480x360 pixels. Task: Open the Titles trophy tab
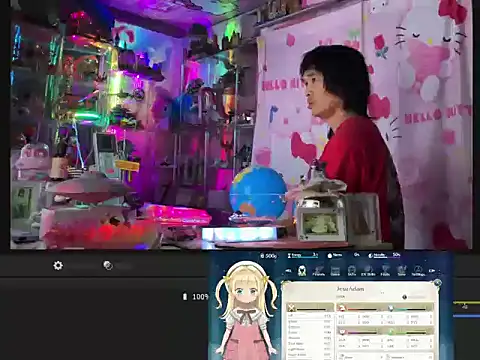tap(385, 271)
